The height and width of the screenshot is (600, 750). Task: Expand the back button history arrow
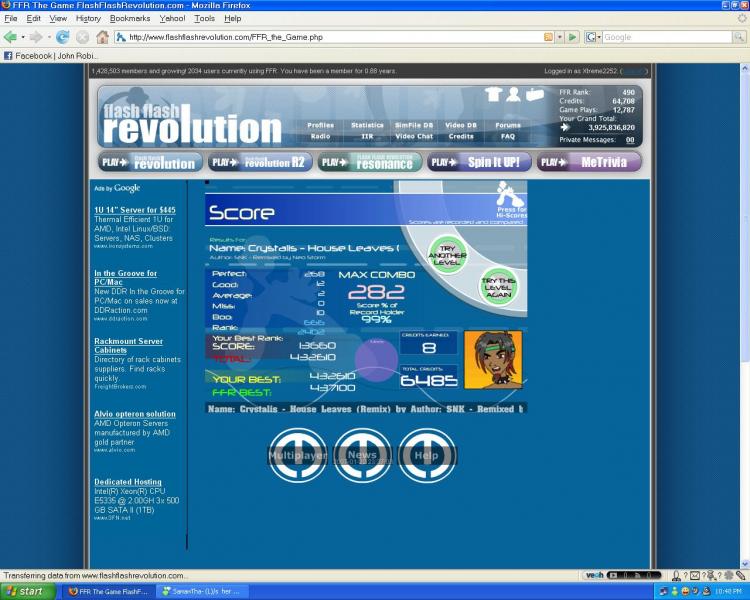point(22,37)
